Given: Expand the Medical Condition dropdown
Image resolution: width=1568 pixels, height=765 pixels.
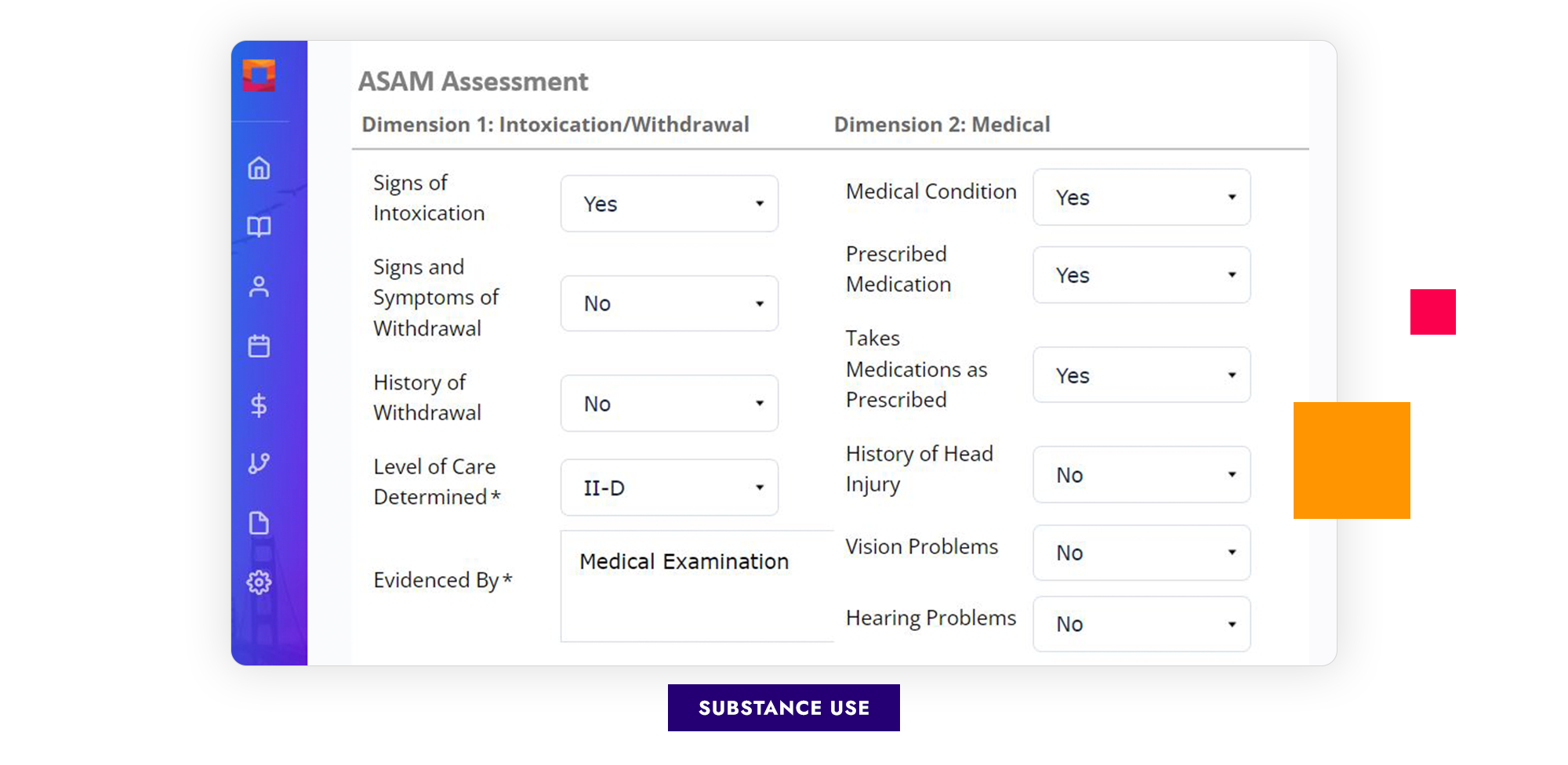Looking at the screenshot, I should [1141, 198].
